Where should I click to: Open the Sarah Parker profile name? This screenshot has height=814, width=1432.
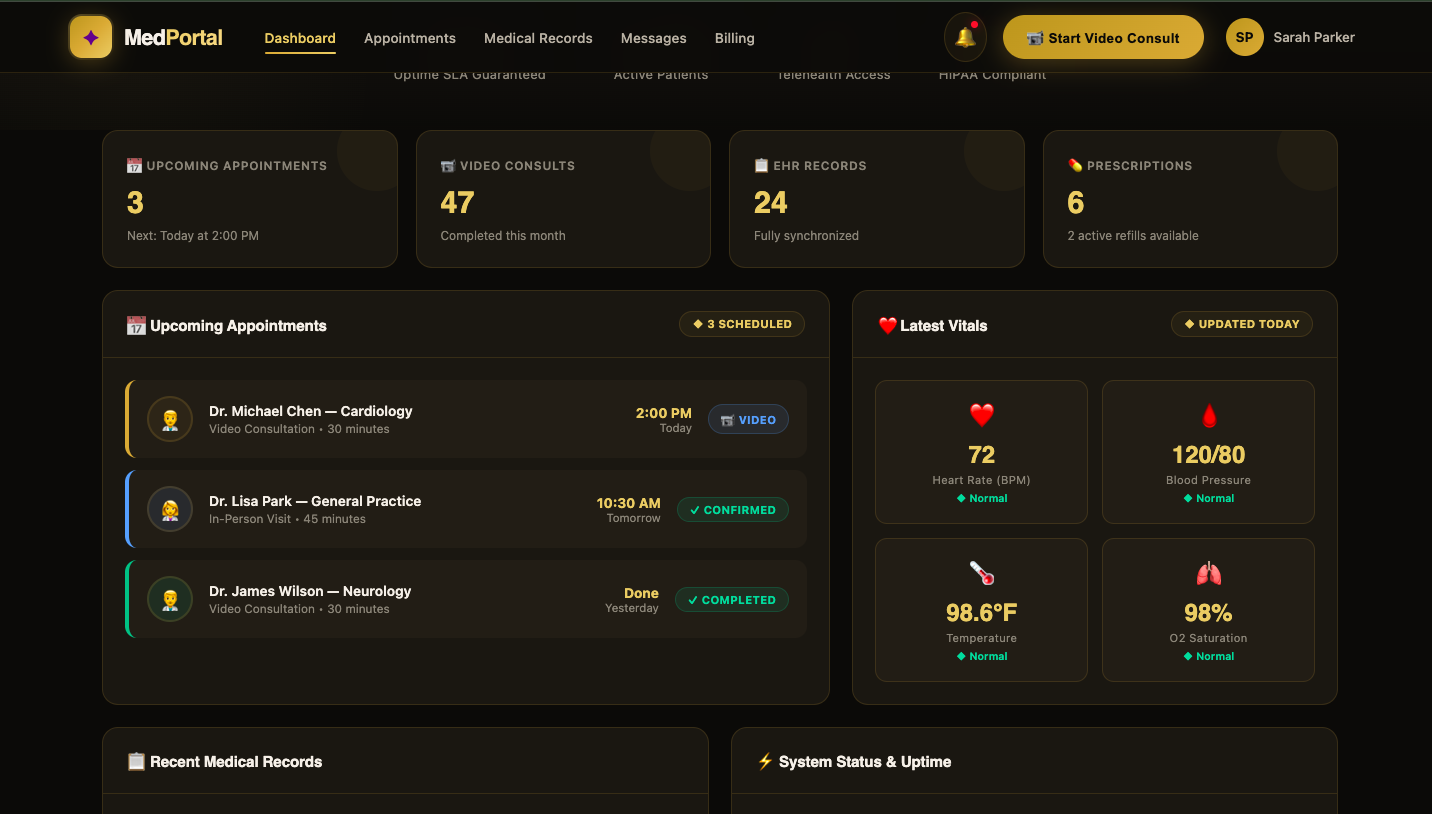click(x=1314, y=37)
